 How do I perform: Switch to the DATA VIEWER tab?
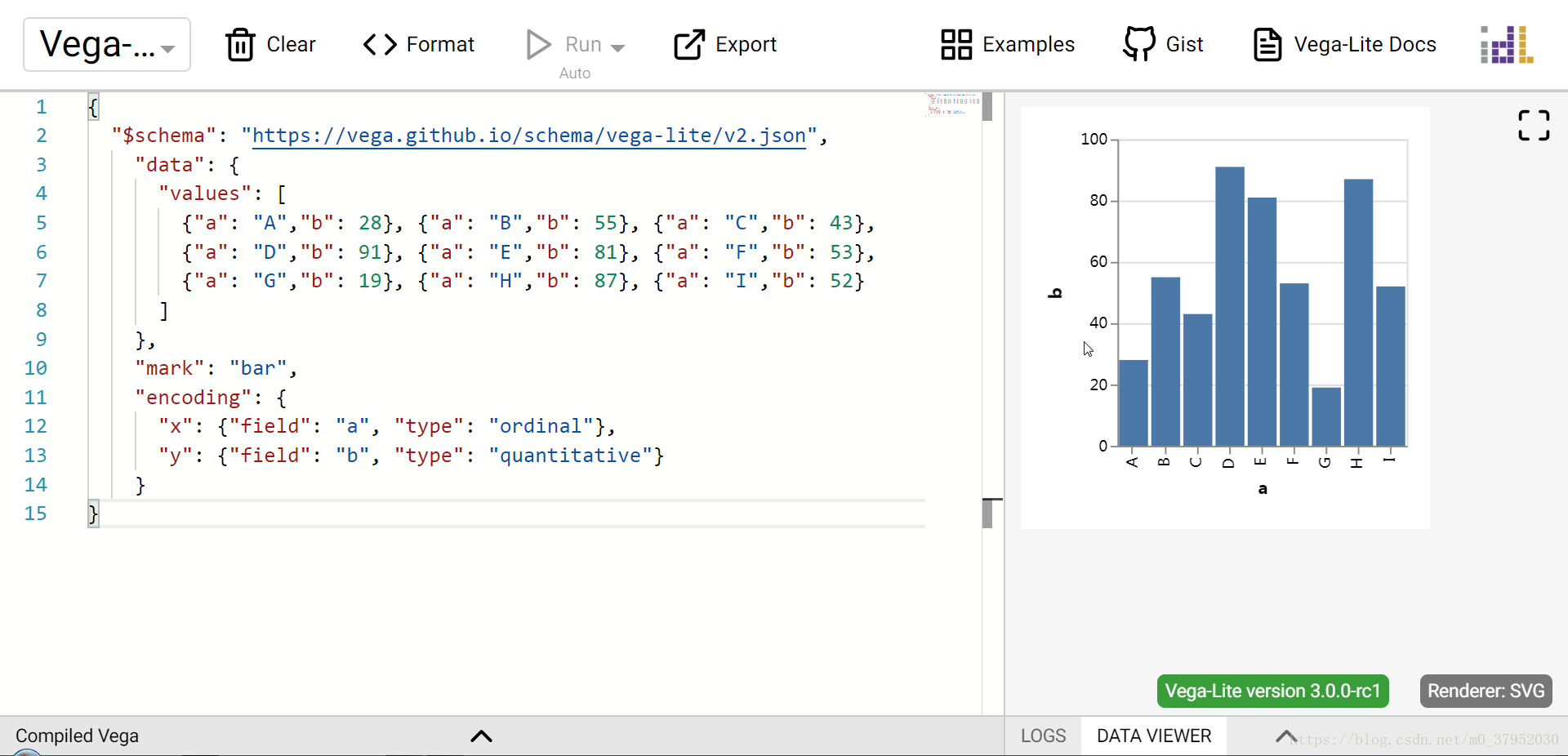tap(1154, 736)
